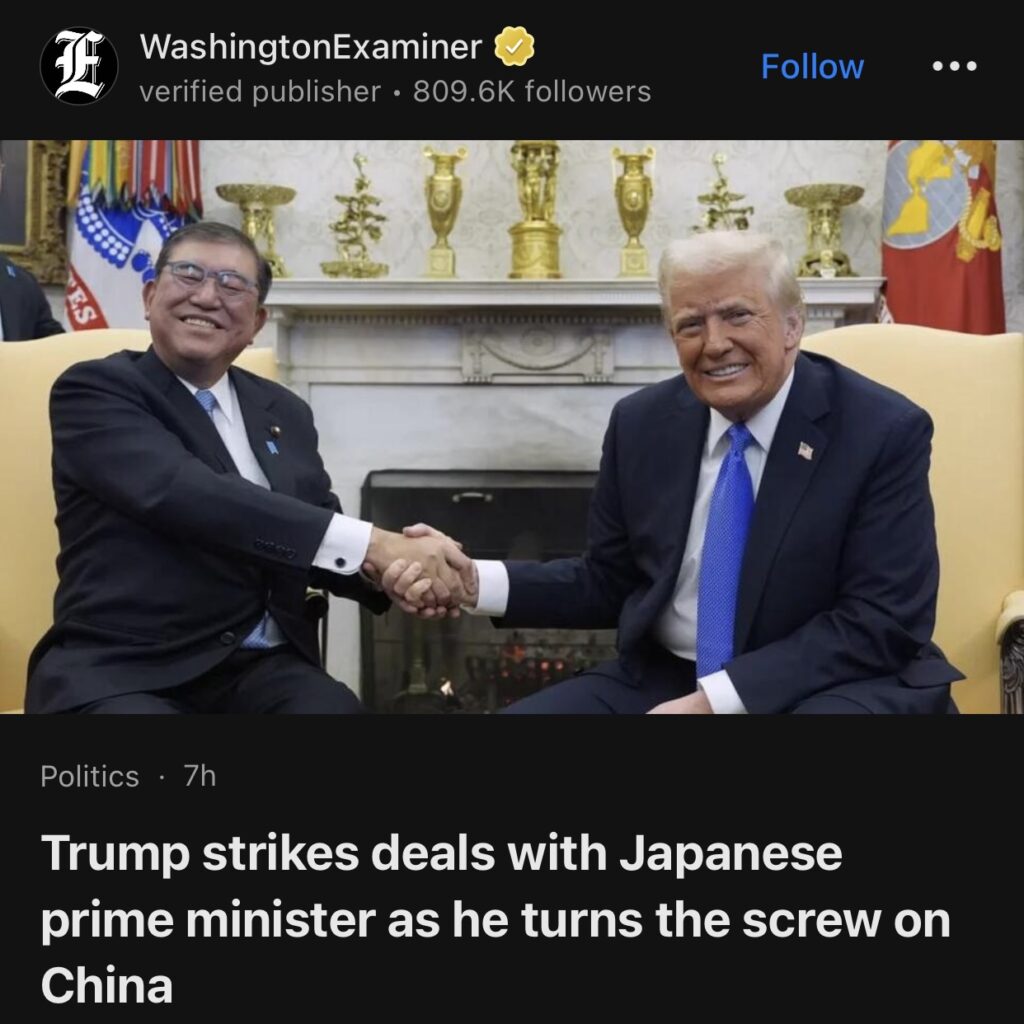
Task: Open the Washington Examiner logo avatar
Action: [x=79, y=66]
